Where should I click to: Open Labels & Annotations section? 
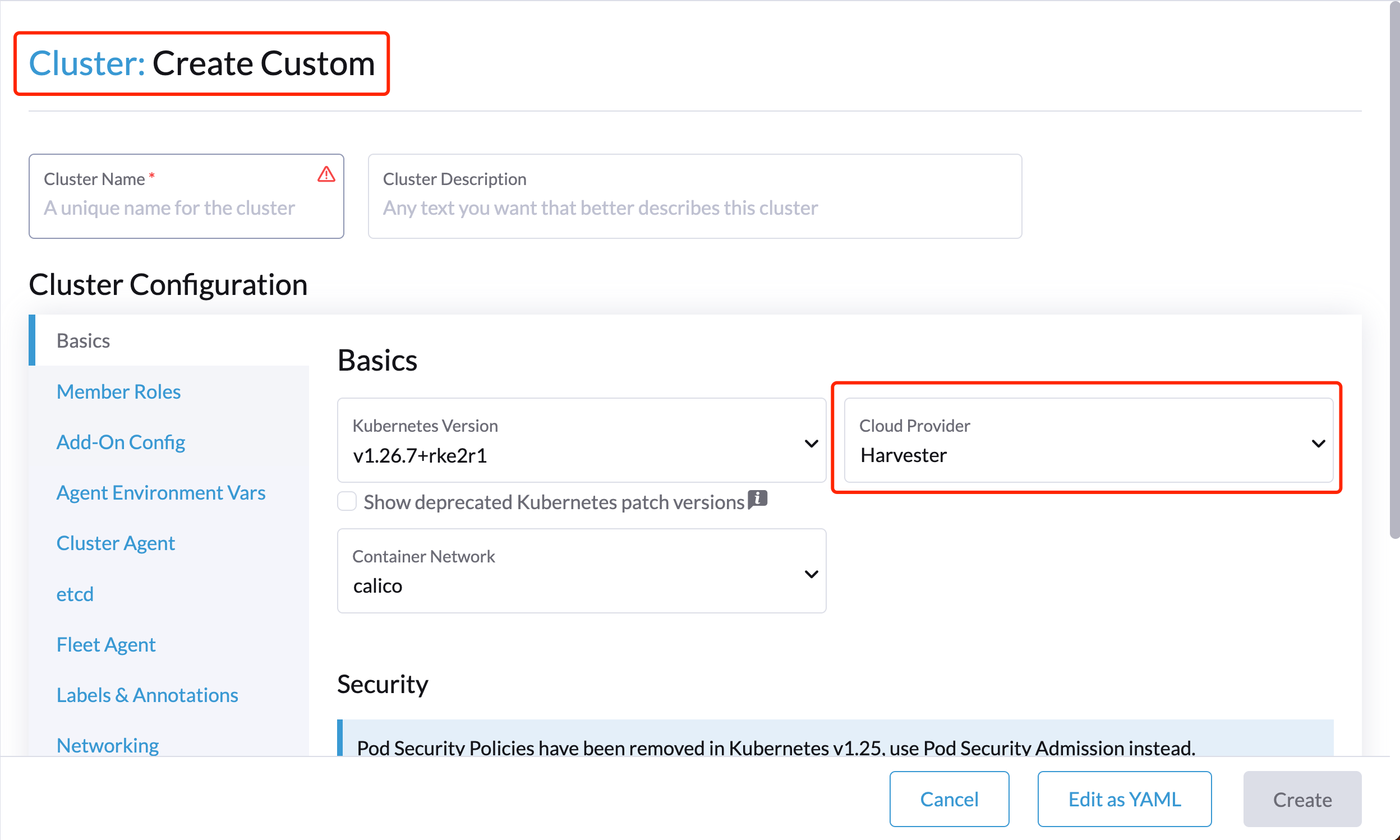point(146,695)
